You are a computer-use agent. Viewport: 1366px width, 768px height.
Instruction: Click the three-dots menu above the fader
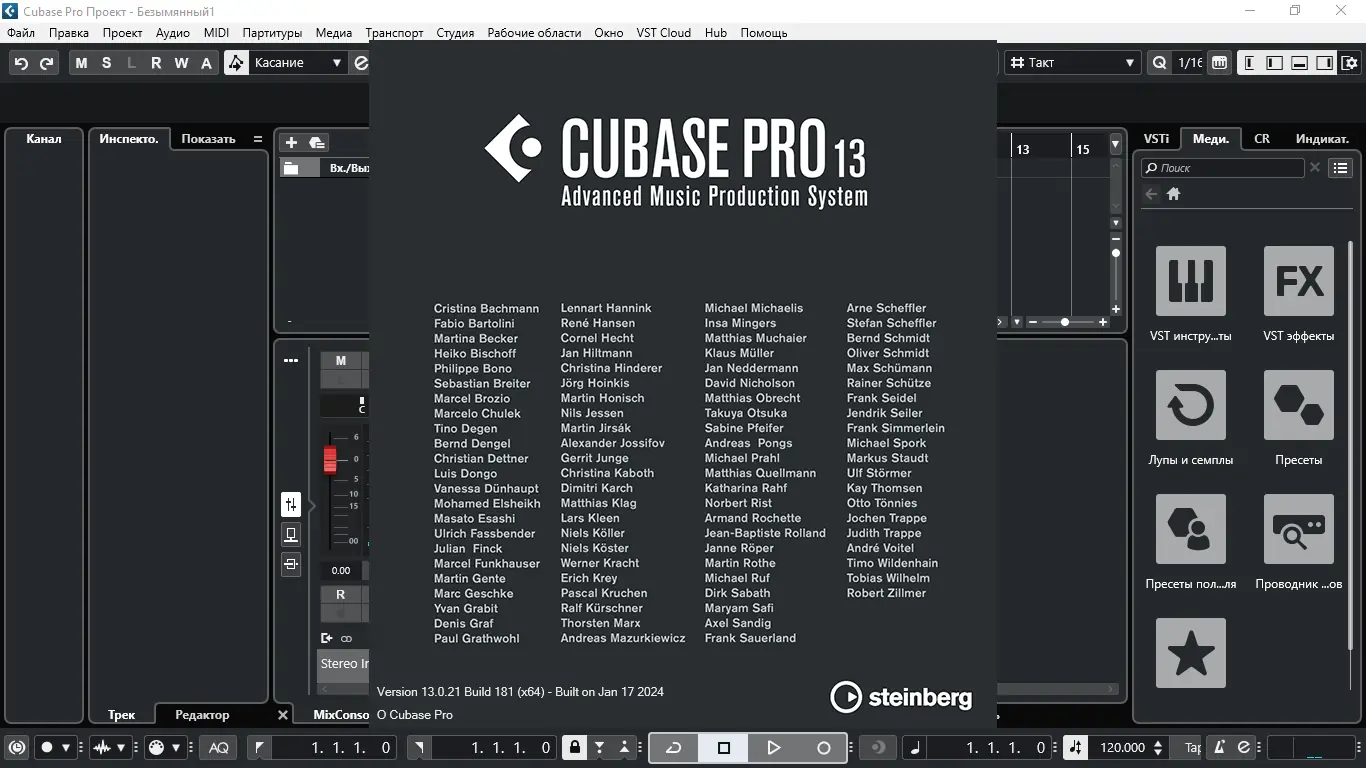(x=291, y=360)
